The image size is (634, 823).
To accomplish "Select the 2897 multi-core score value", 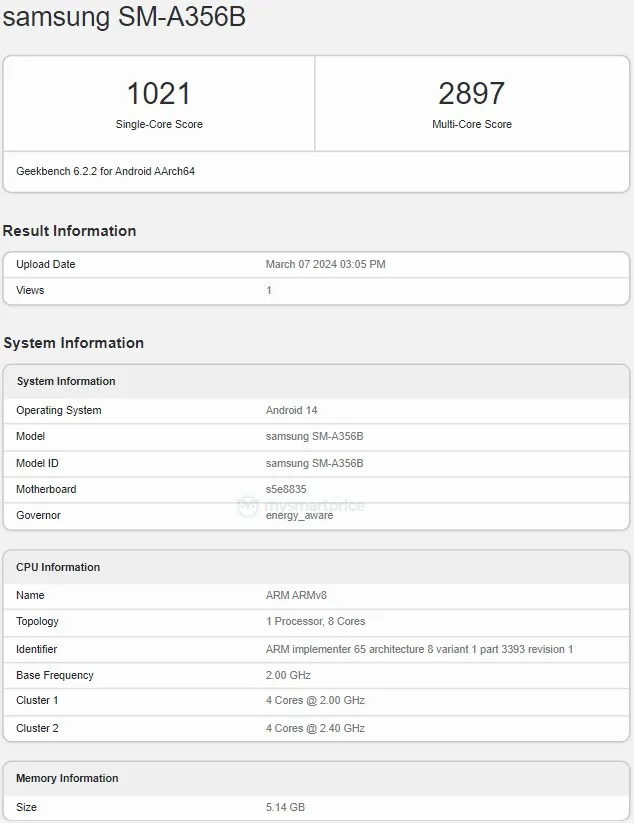I will tap(471, 94).
